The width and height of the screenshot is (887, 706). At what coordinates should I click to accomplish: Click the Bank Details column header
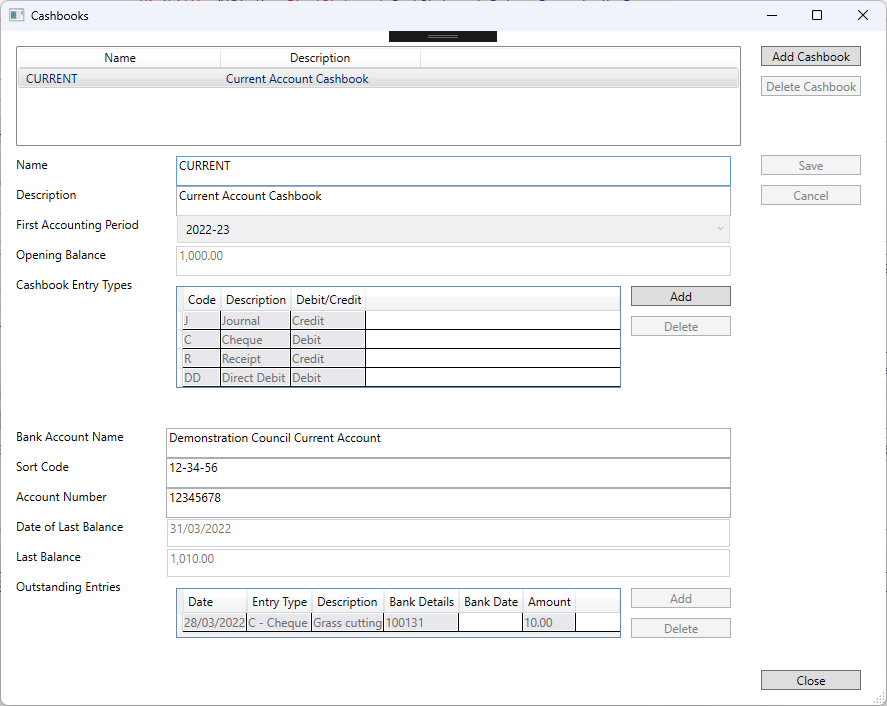pos(421,602)
